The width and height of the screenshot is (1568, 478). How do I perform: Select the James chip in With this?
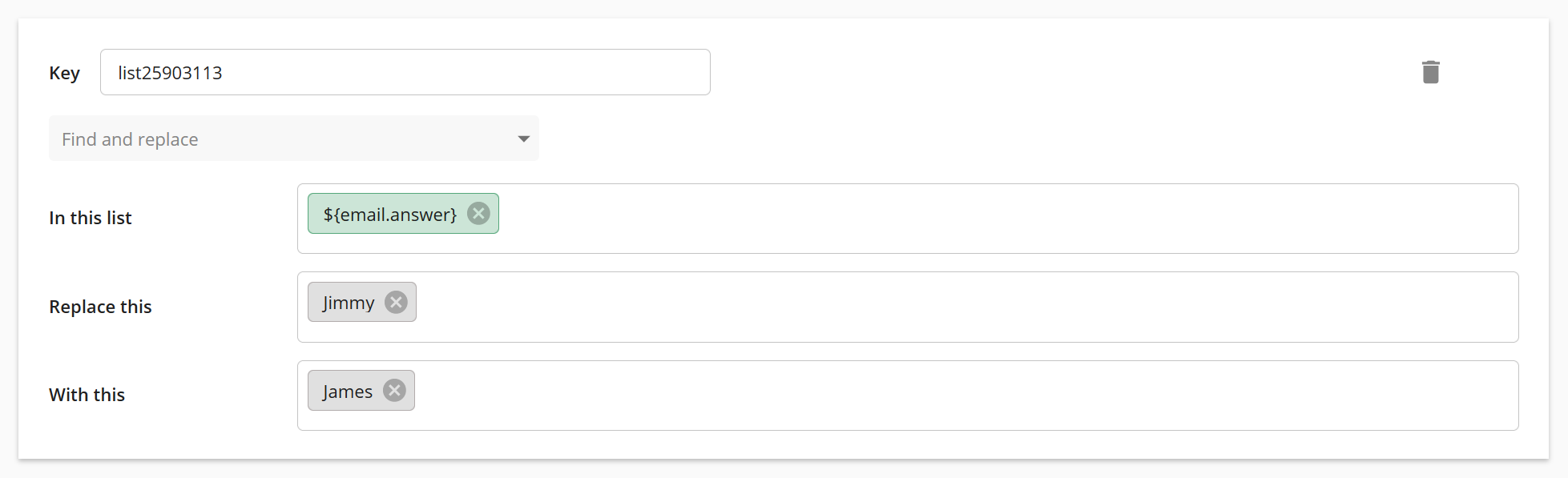pyautogui.click(x=346, y=390)
